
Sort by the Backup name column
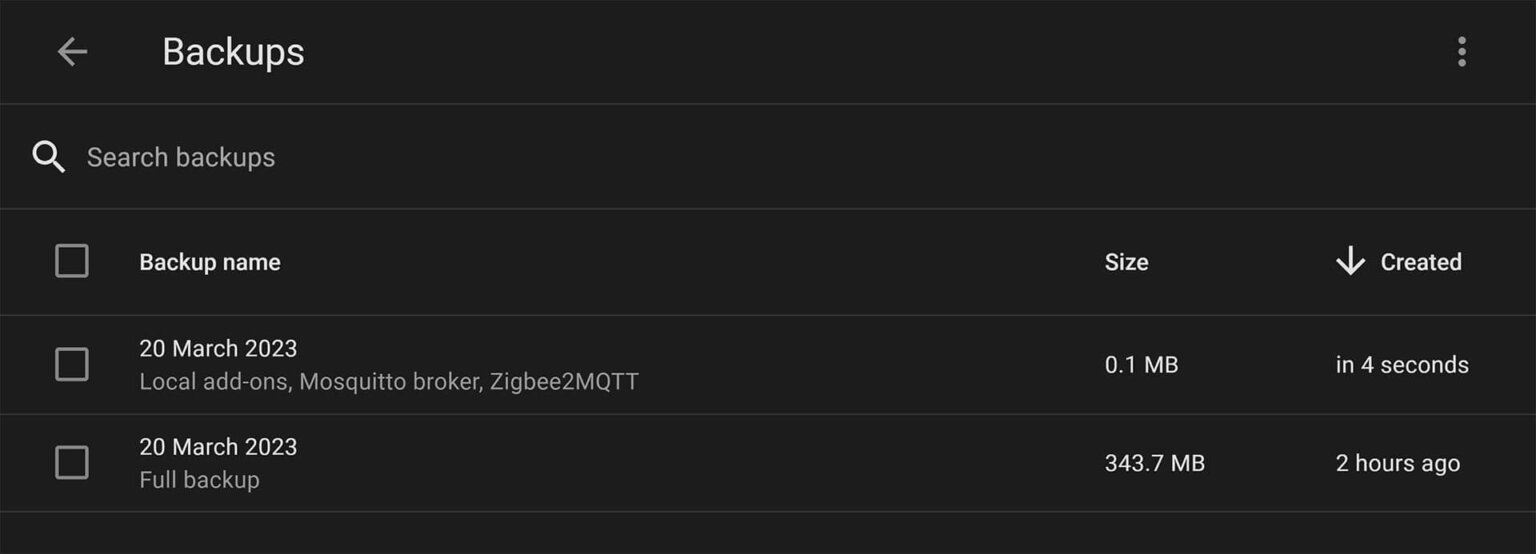tap(210, 262)
